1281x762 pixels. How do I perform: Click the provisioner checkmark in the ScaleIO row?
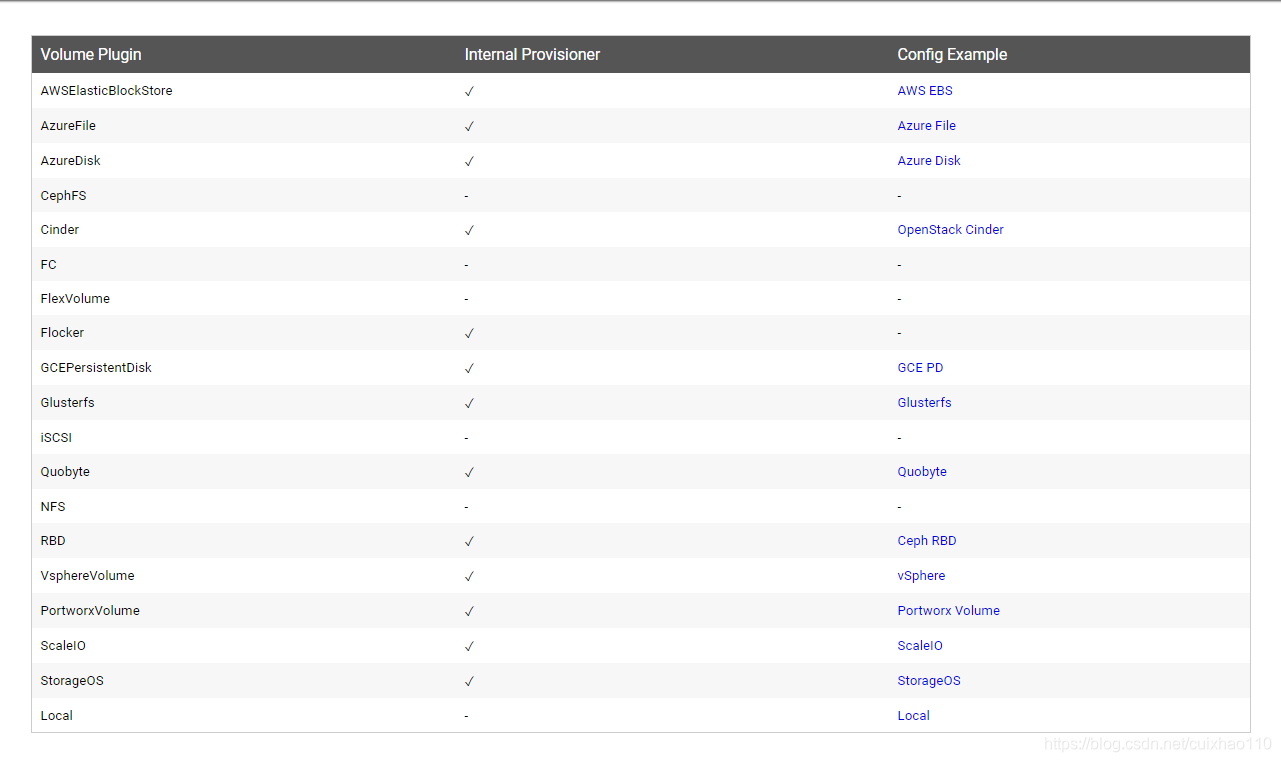pyautogui.click(x=469, y=646)
